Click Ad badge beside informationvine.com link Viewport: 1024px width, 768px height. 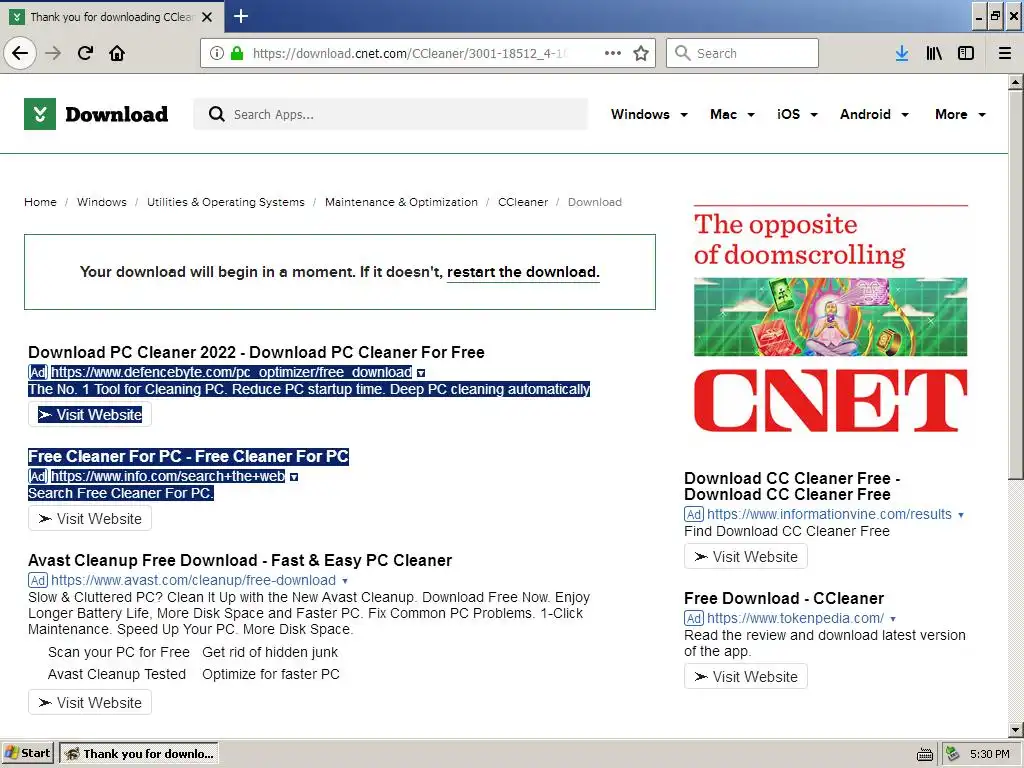coord(694,514)
